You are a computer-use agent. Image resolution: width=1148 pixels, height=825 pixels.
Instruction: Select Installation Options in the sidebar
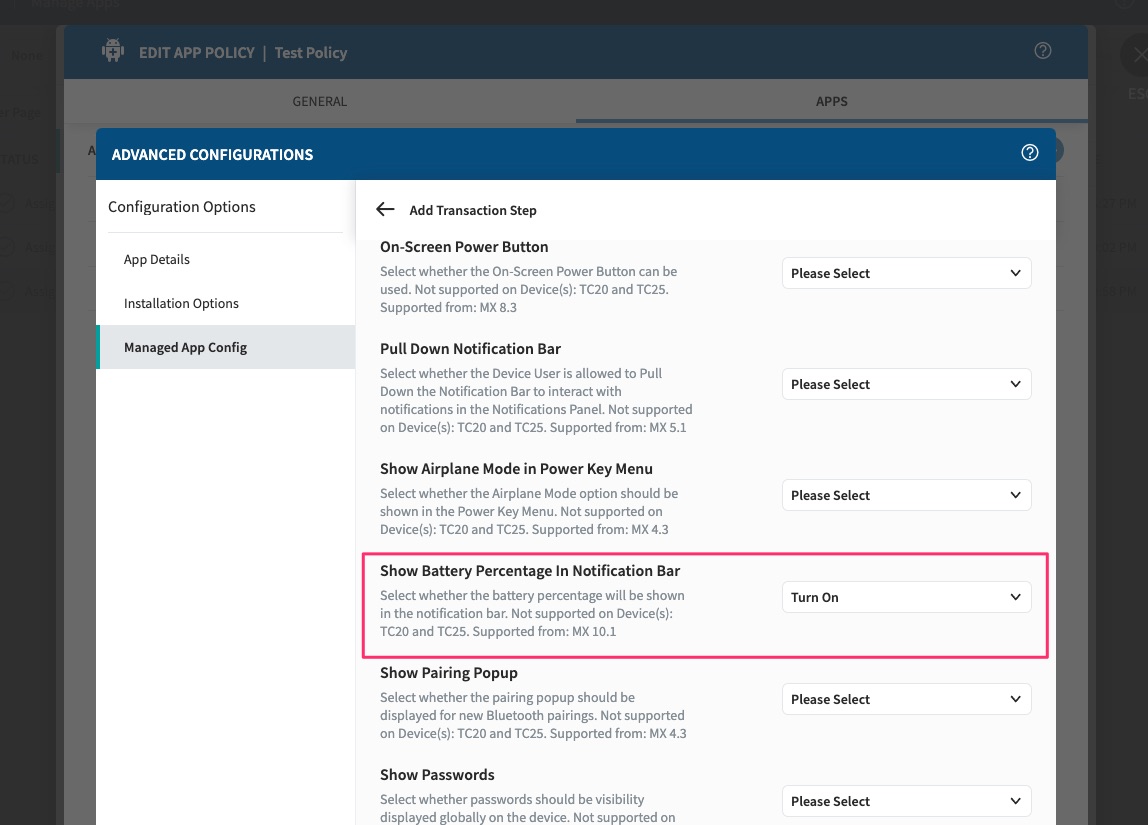coord(181,303)
